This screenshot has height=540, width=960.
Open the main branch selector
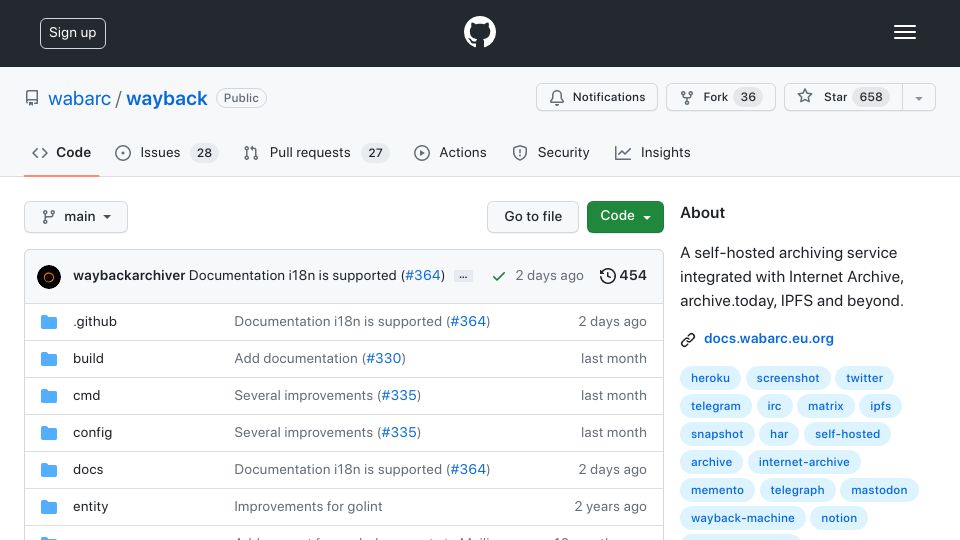[76, 217]
